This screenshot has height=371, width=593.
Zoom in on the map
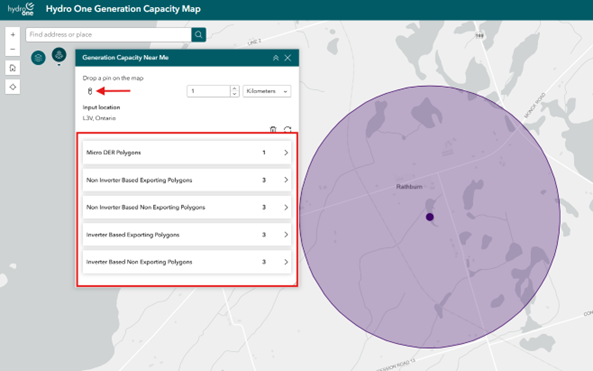click(12, 34)
